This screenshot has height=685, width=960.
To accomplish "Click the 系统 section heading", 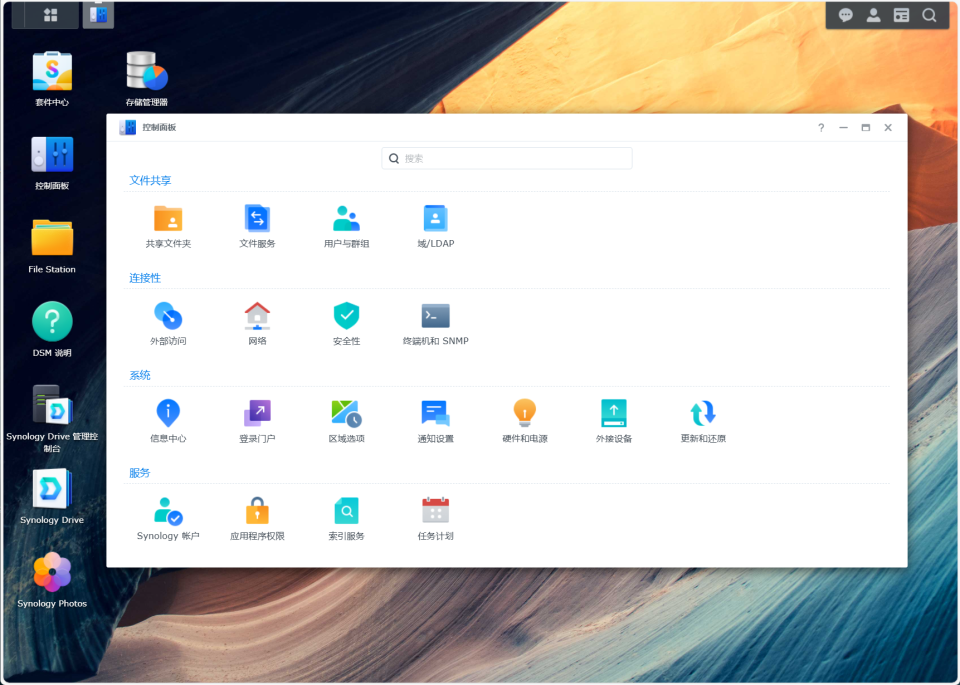I will point(140,375).
